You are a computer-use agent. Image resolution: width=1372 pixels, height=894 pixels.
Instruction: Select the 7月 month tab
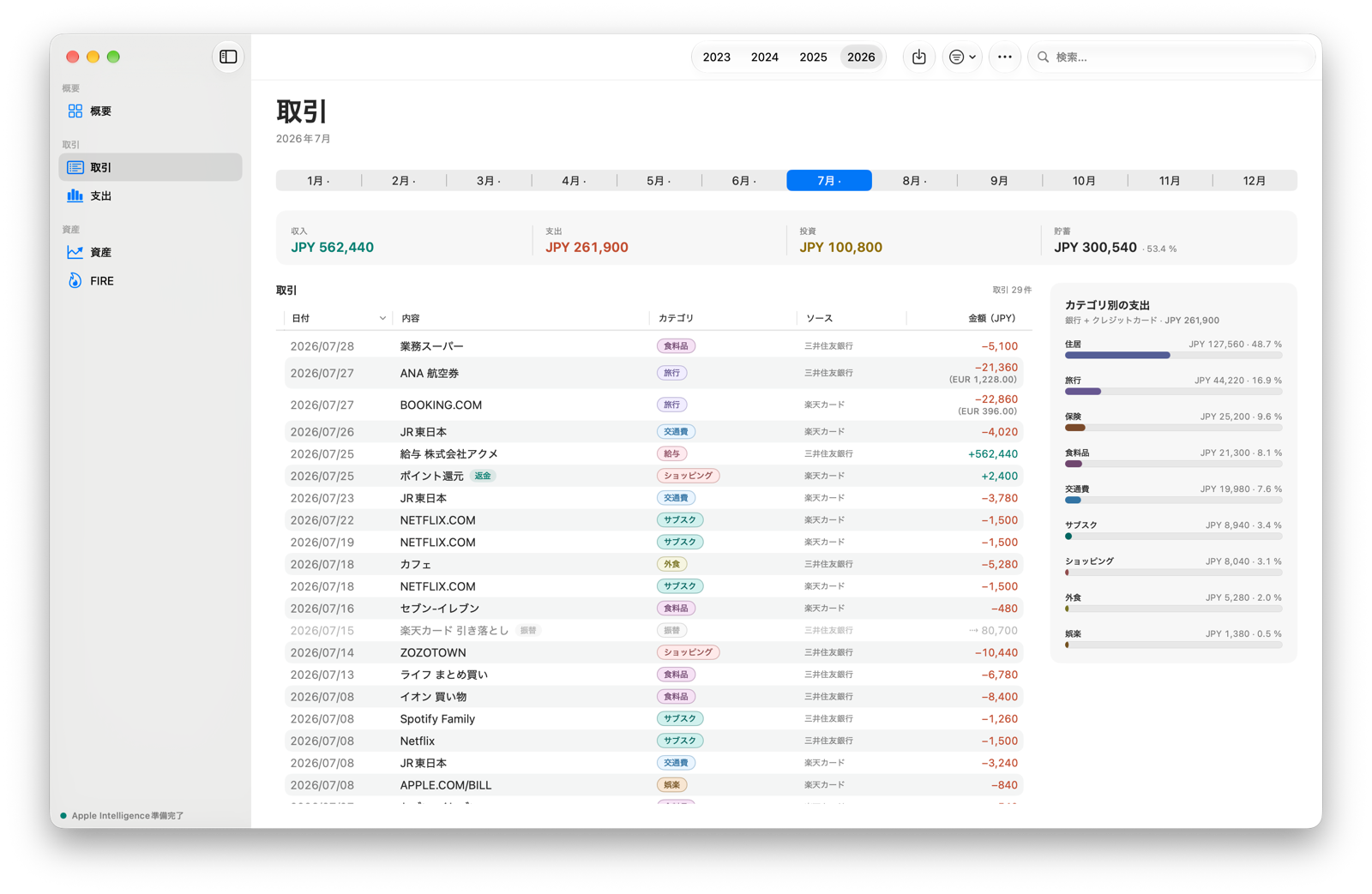tap(829, 181)
